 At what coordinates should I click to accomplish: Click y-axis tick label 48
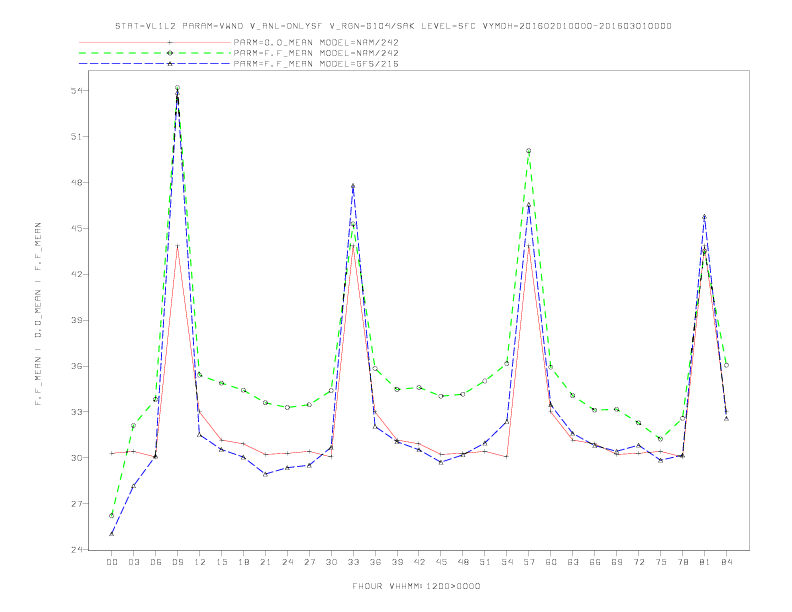coord(77,182)
